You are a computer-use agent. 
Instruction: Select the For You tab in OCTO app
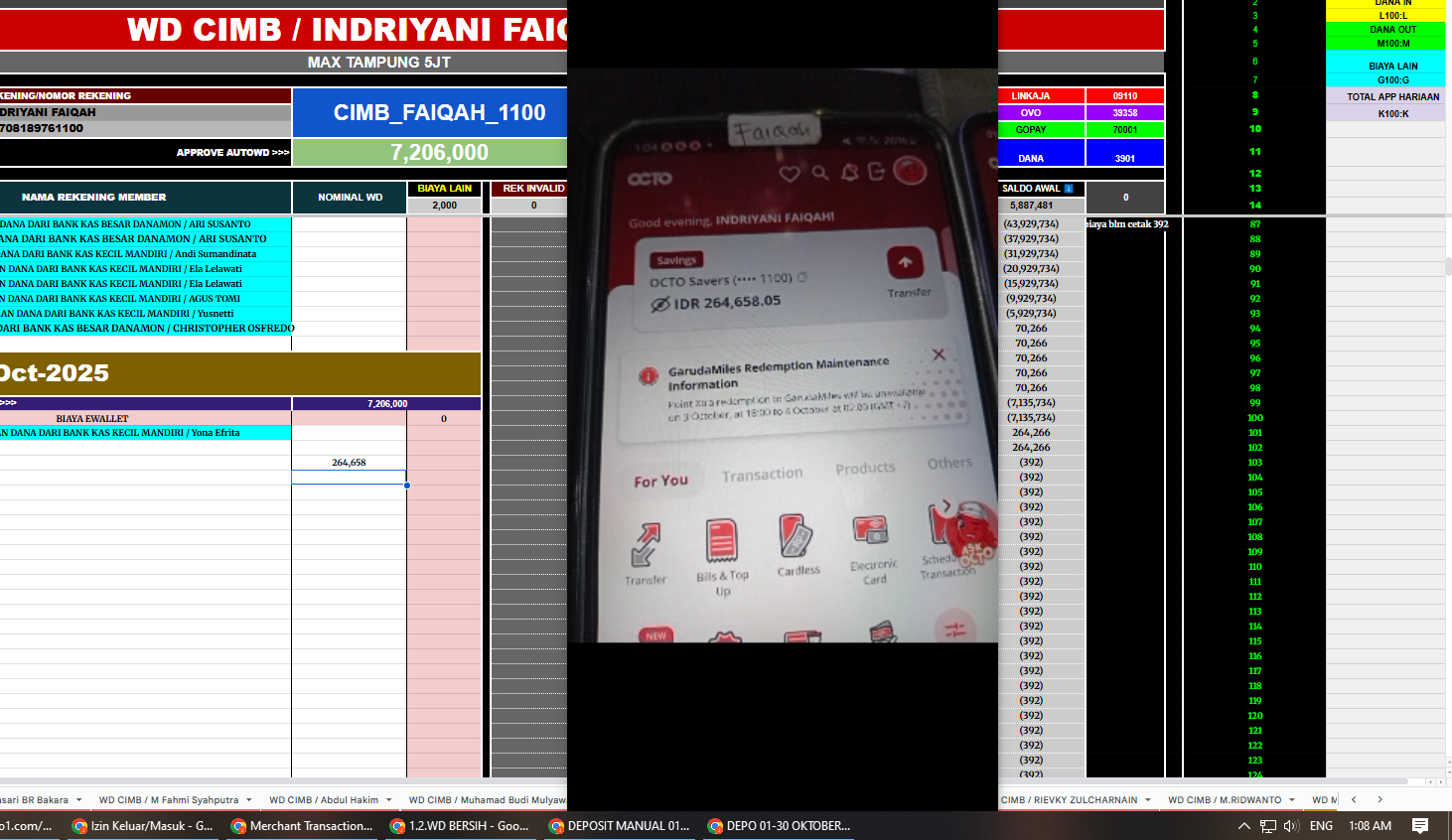[x=661, y=482]
